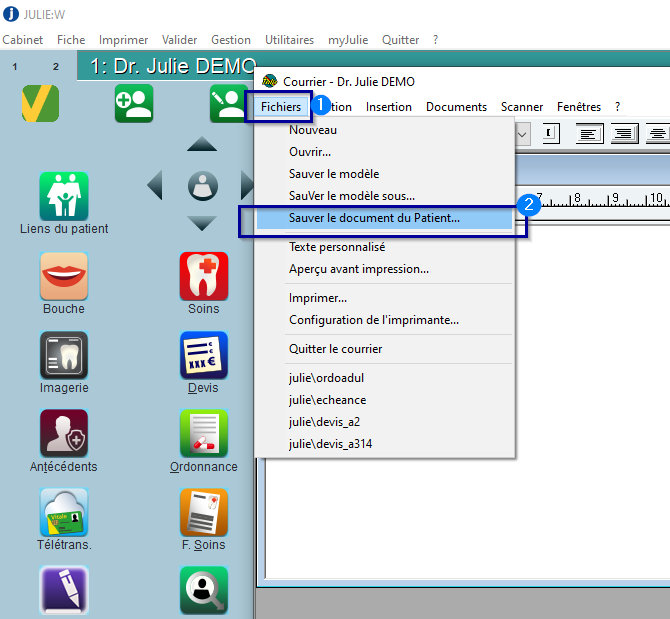Open the Imagerie x-ray icon

click(x=64, y=355)
